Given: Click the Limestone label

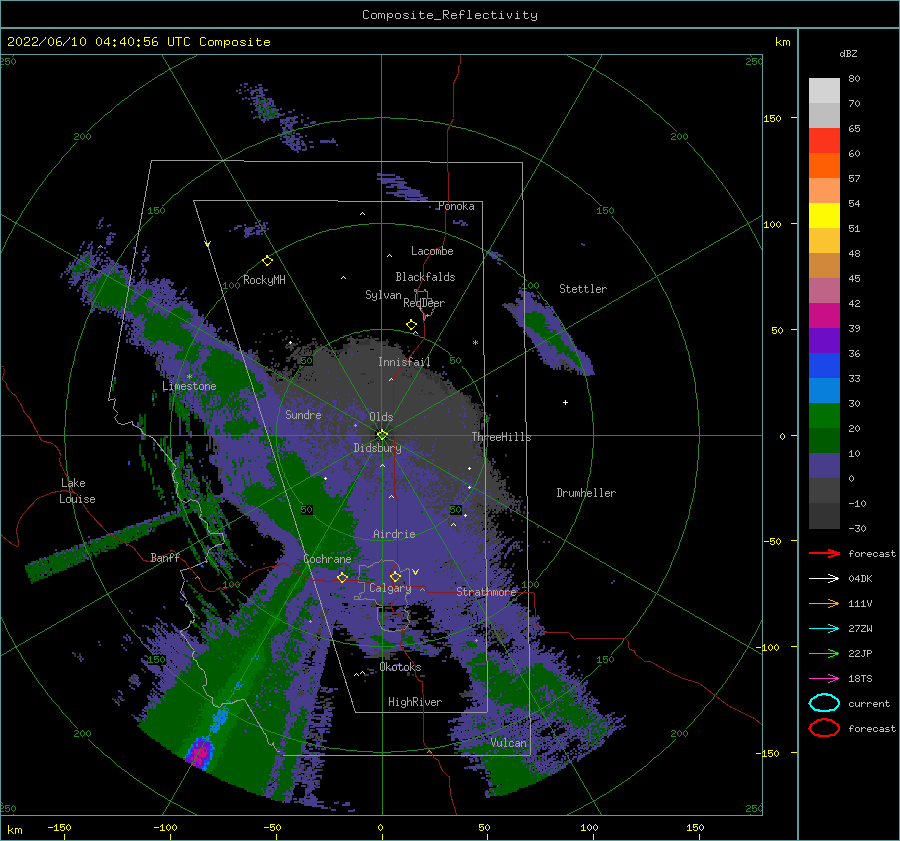Looking at the screenshot, I should coord(189,386).
